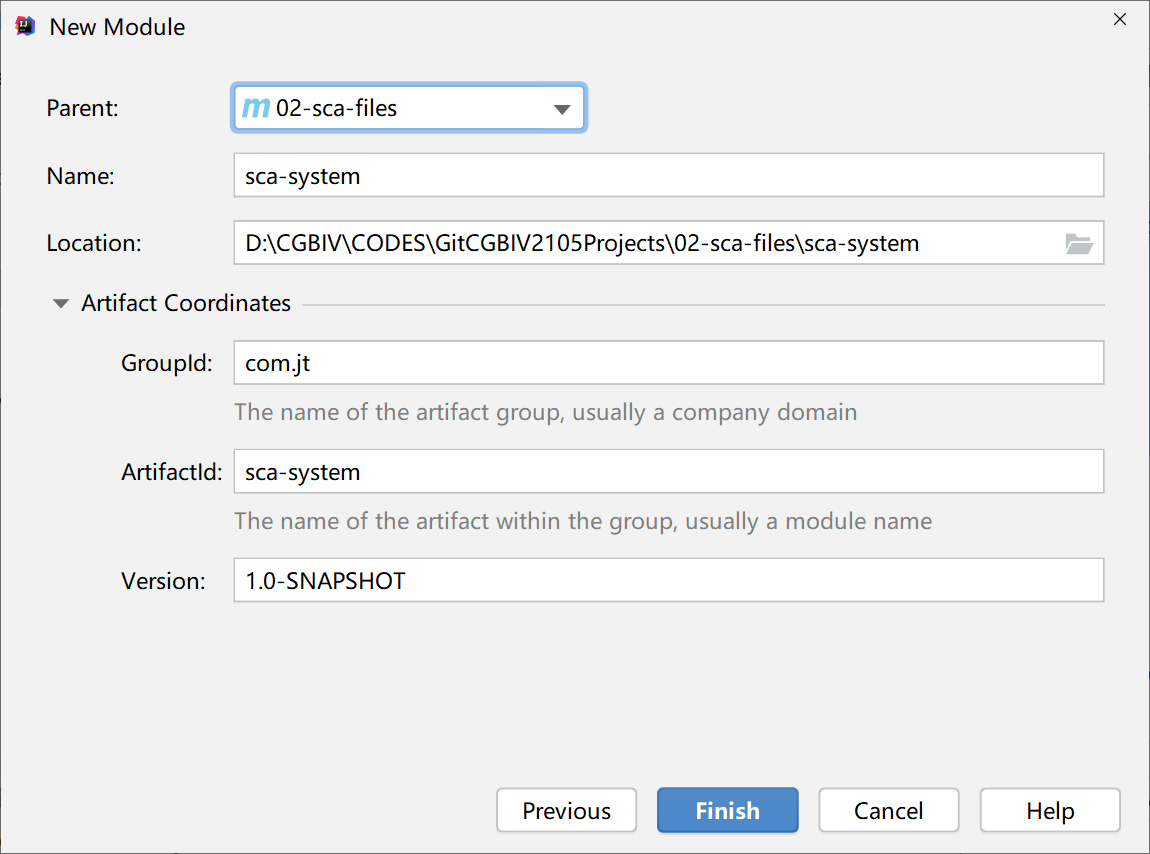The height and width of the screenshot is (854, 1150).
Task: Collapse the Artifact Coordinates section triangle
Action: [x=62, y=303]
